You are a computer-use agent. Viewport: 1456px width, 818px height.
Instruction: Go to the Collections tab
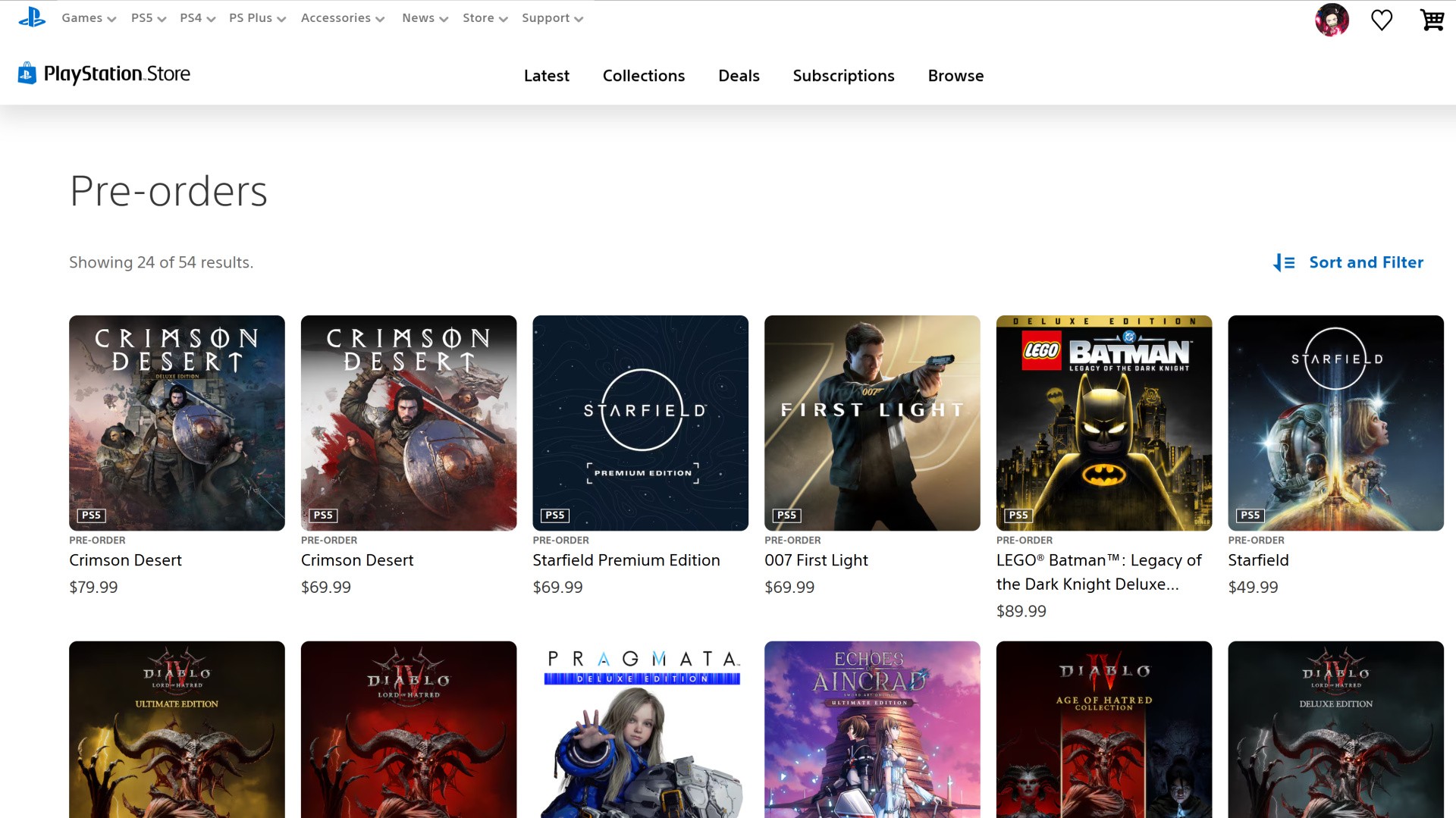643,76
